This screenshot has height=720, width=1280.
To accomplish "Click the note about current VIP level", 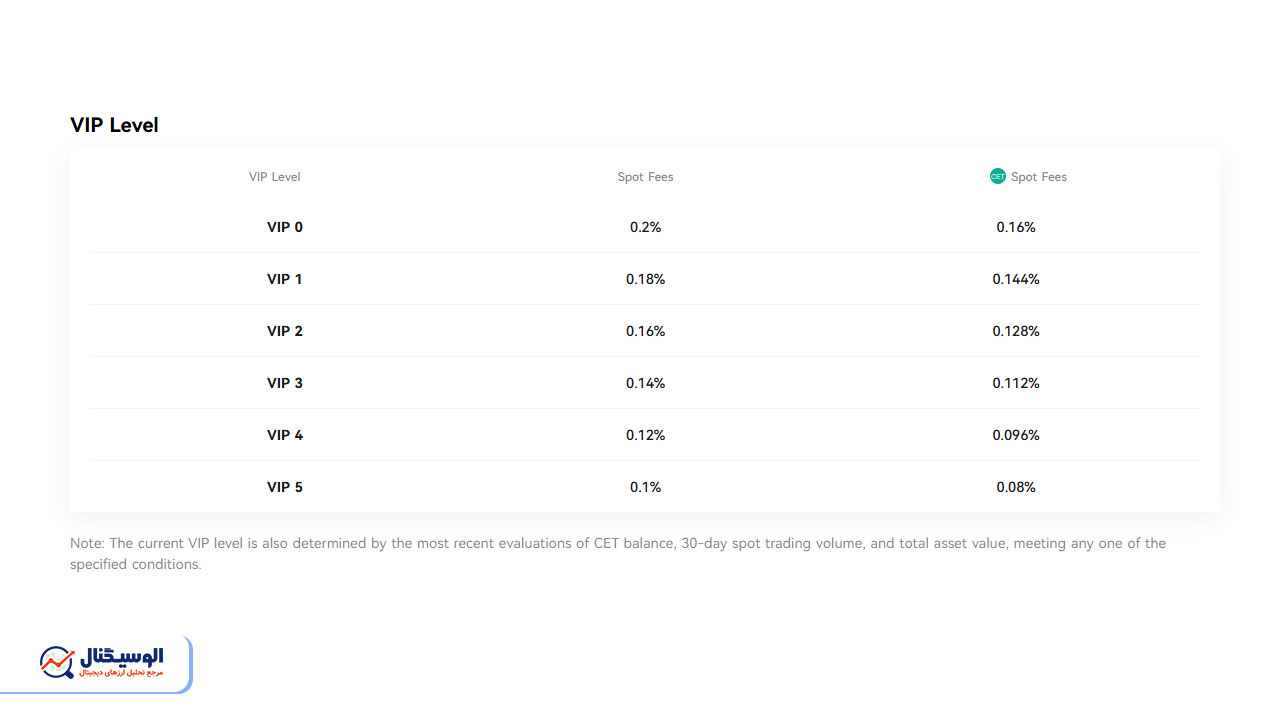I will click(618, 554).
